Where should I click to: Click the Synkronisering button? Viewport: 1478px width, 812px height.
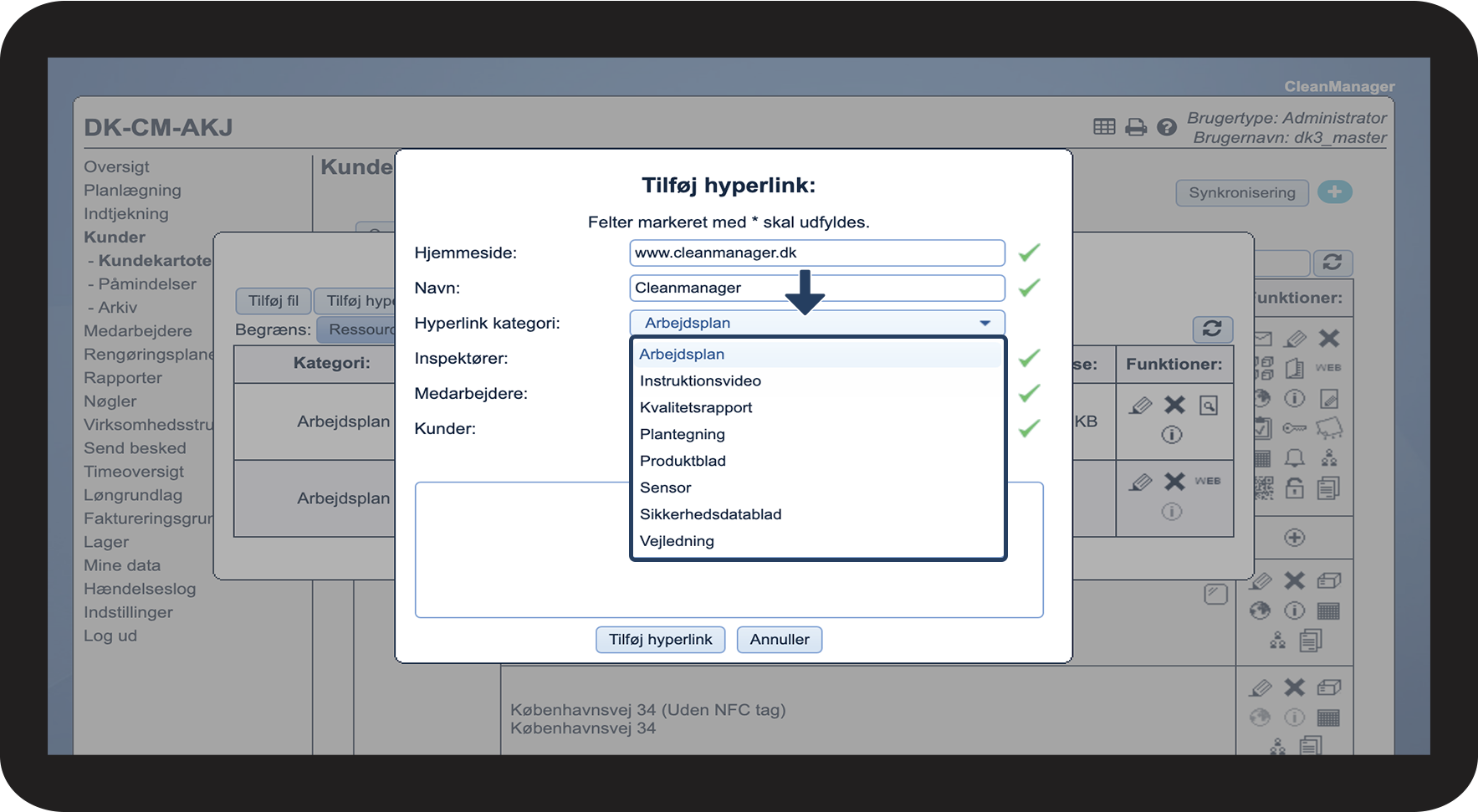pyautogui.click(x=1242, y=192)
